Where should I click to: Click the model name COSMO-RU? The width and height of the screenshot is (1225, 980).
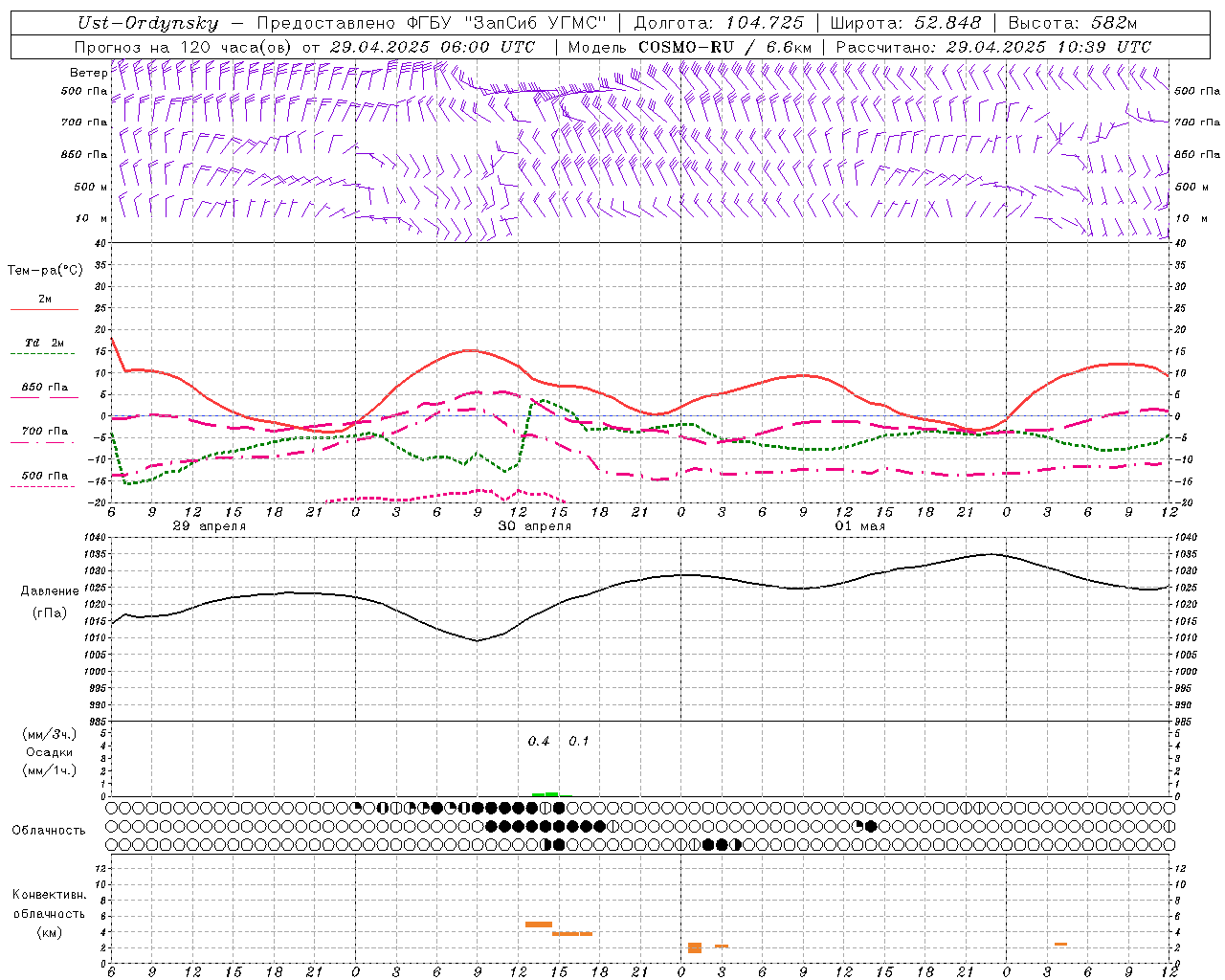pyautogui.click(x=685, y=47)
